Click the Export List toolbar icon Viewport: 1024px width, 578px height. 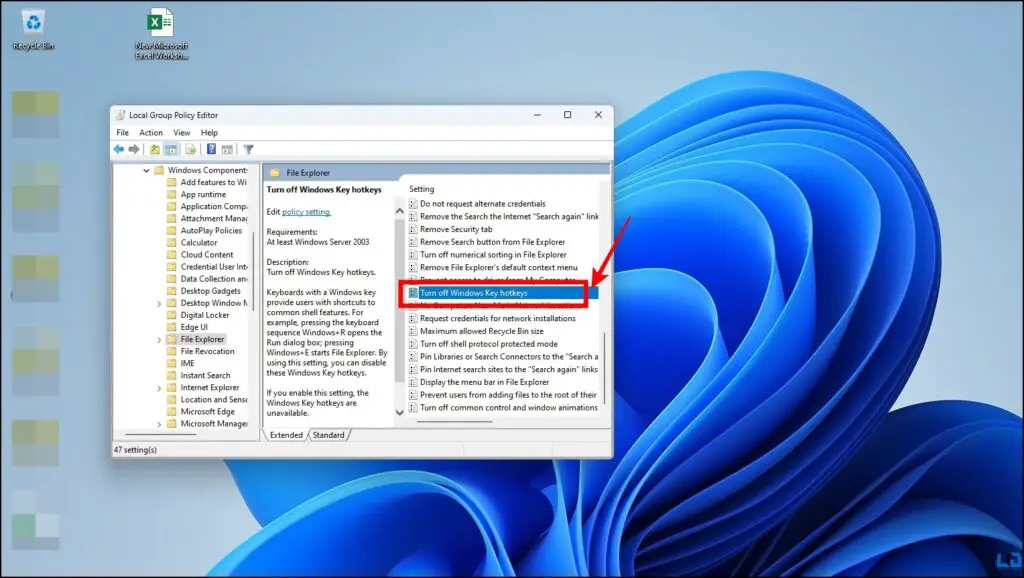(190, 150)
